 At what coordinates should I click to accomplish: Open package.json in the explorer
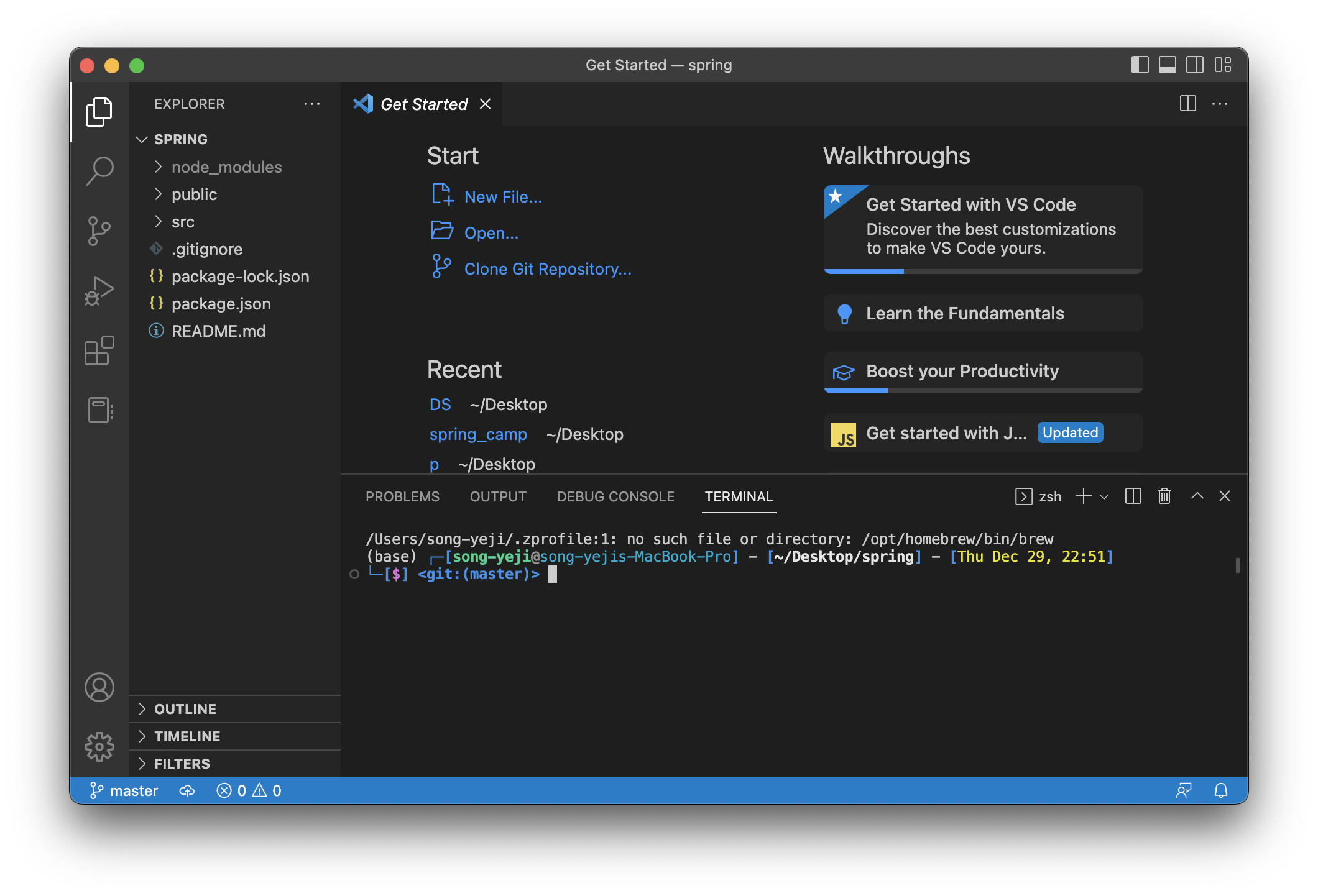point(221,304)
